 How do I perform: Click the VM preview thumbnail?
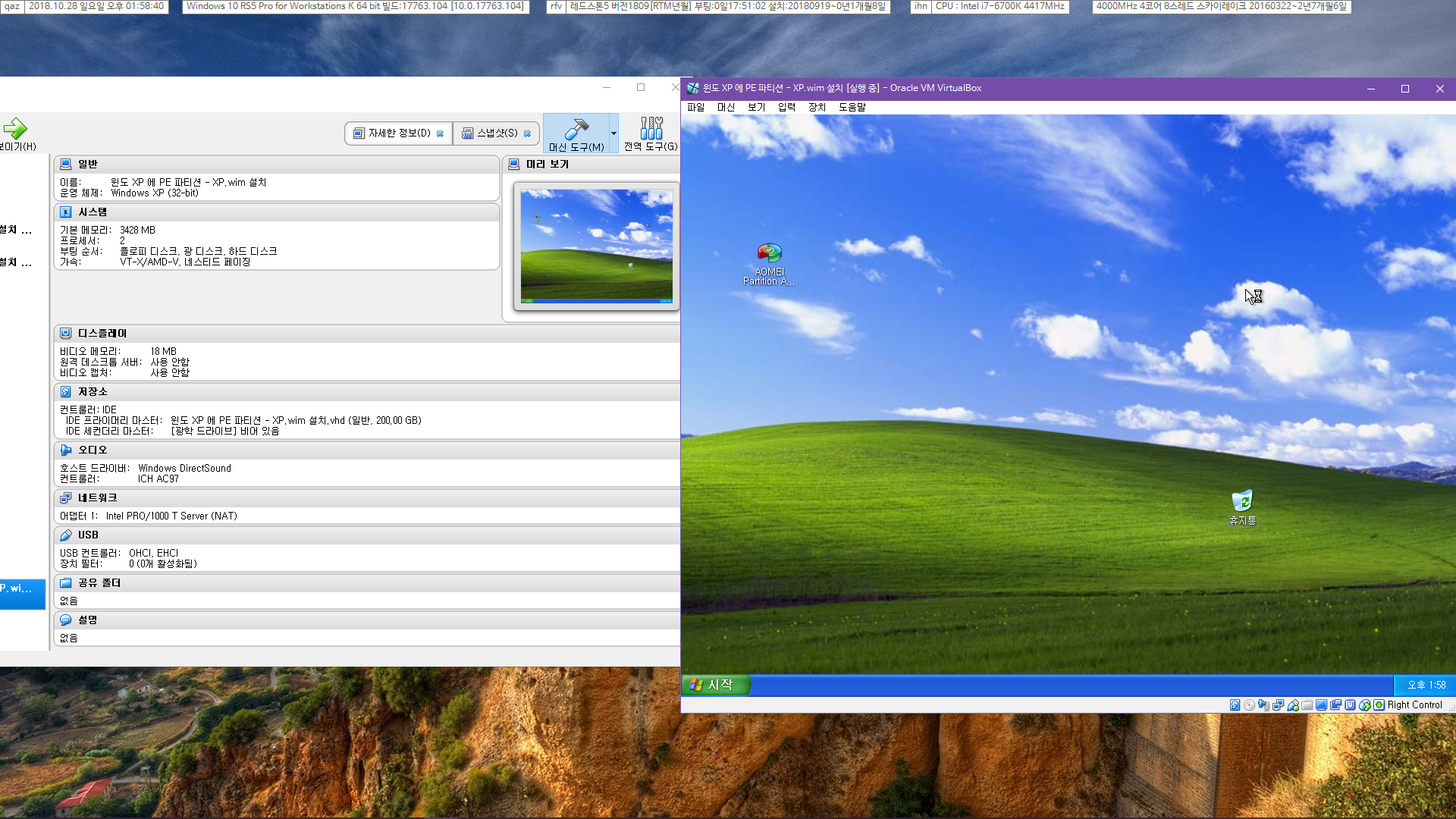coord(596,246)
